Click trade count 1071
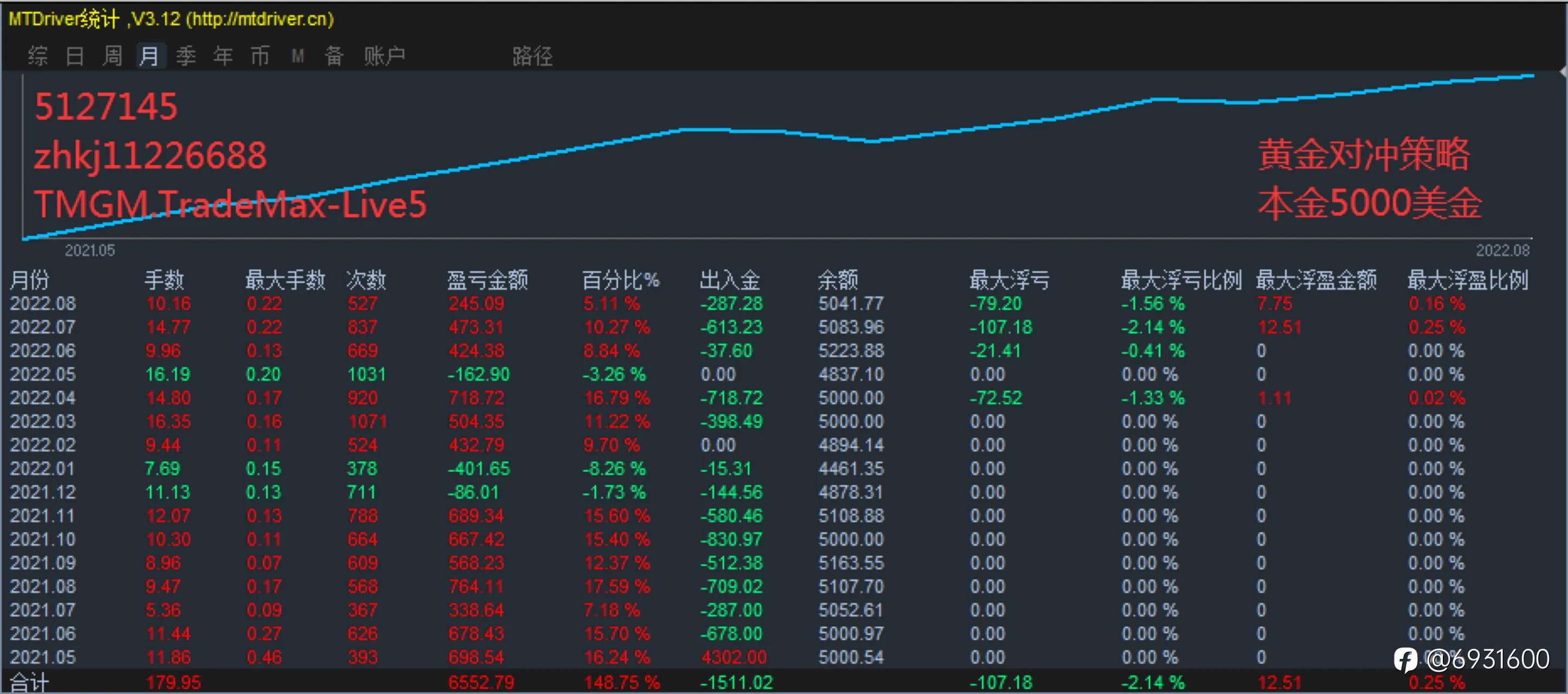Screen dimensions: 1568x694 coord(367,421)
